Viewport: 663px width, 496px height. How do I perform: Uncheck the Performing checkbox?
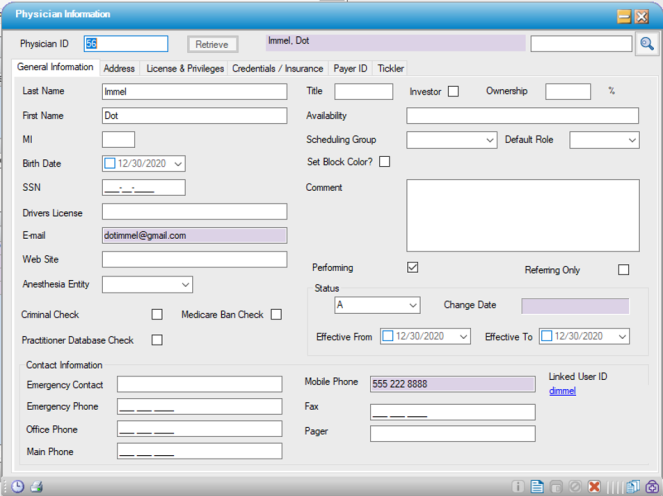coord(412,268)
